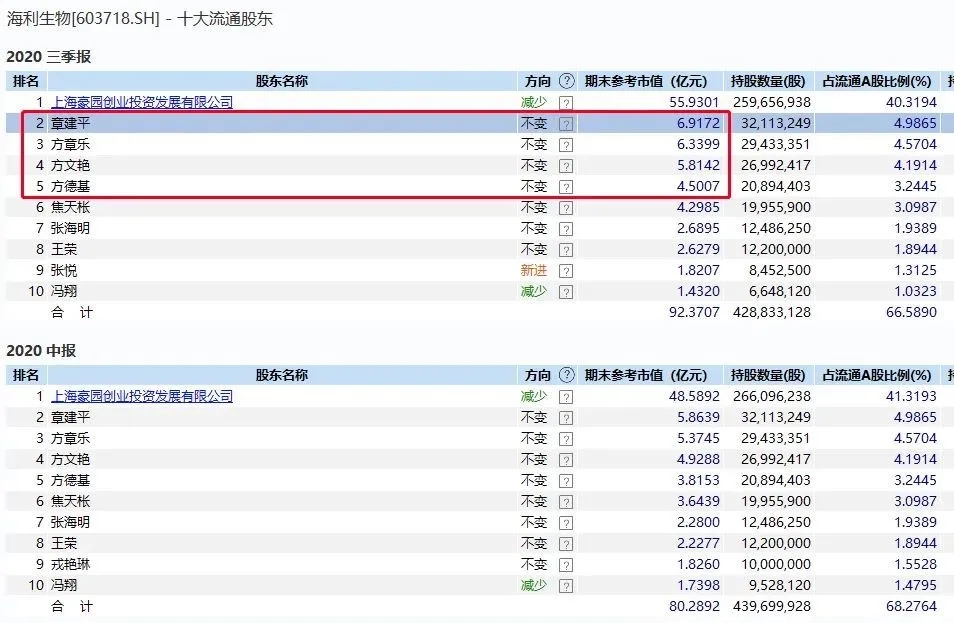Click 三季报 total 428,833,128 cell
Screen dimensions: 954x623
[x=772, y=312]
